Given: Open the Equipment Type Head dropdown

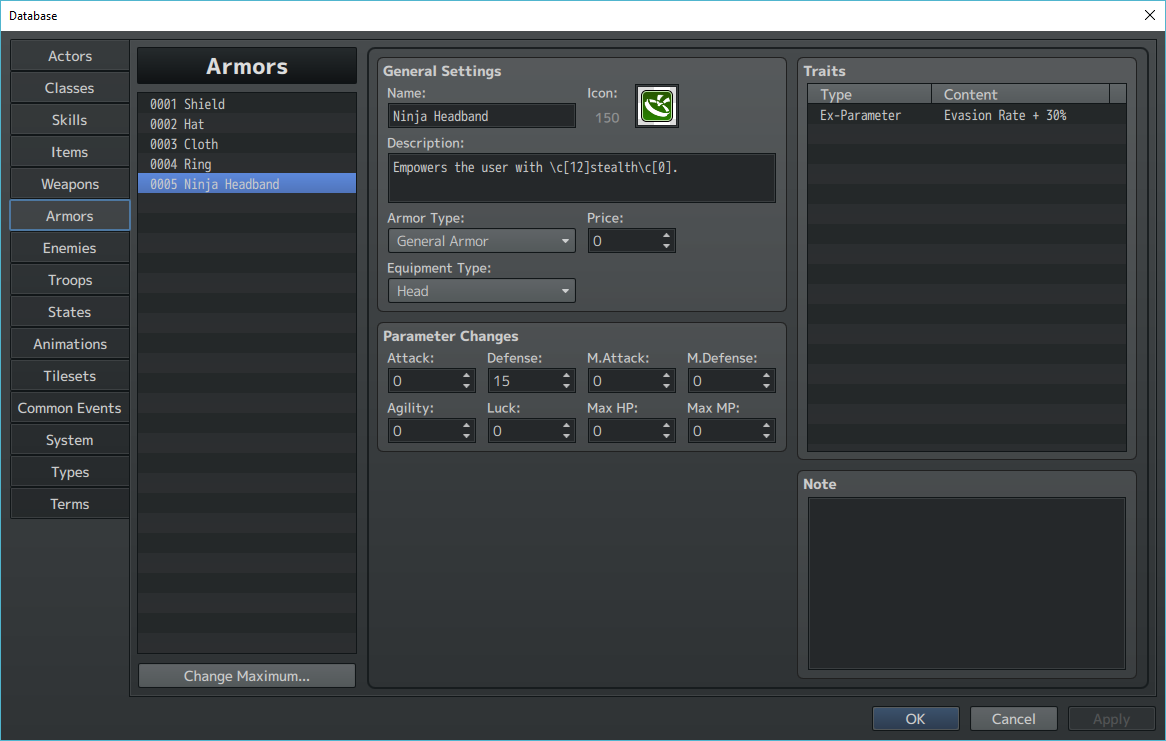Looking at the screenshot, I should point(481,291).
